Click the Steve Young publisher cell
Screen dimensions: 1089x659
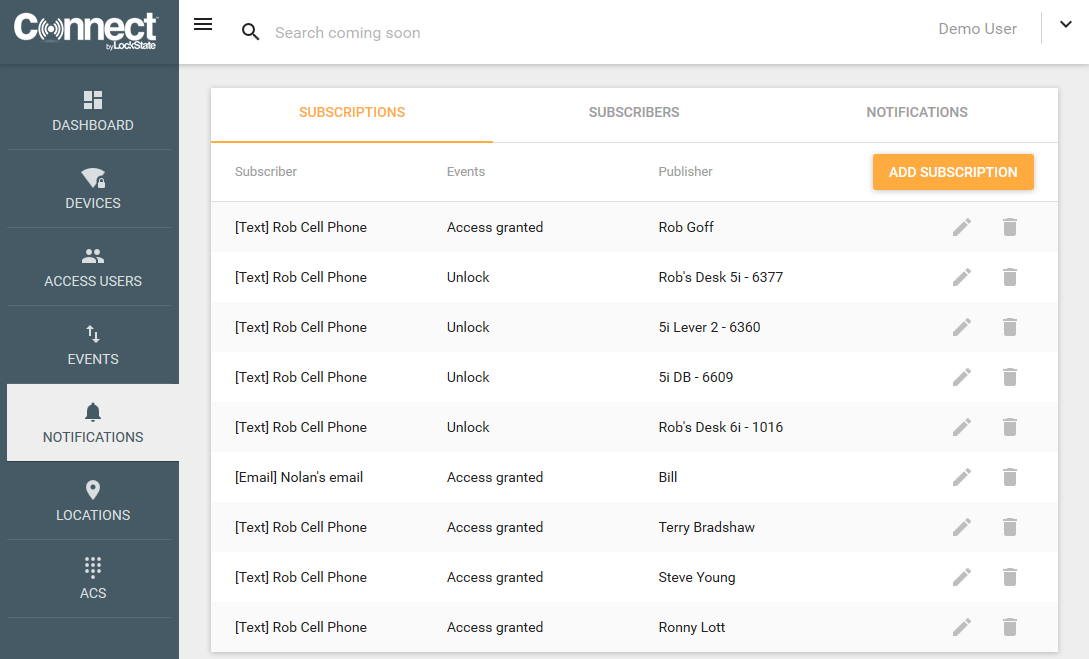pyautogui.click(x=697, y=577)
